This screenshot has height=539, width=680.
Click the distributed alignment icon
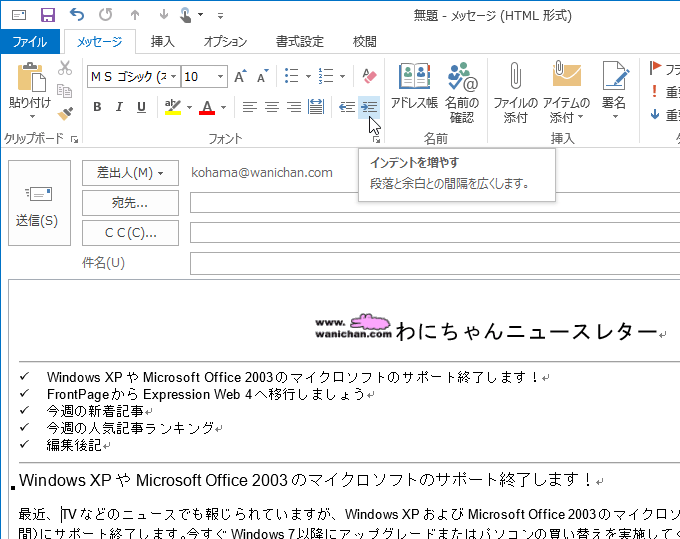pyautogui.click(x=316, y=107)
